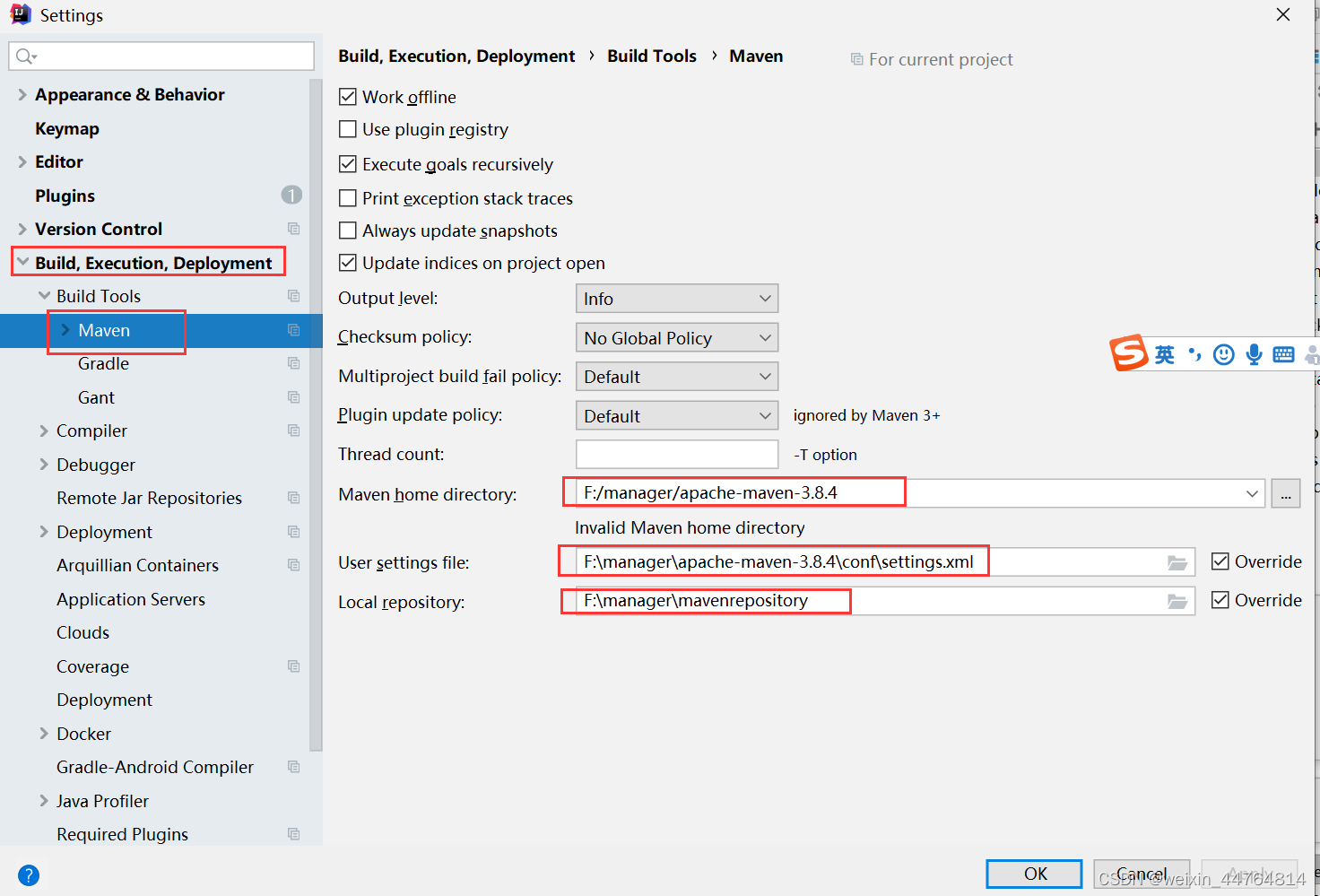The height and width of the screenshot is (896, 1320).
Task: Click project-level icon next to Remote Jar Repositories
Action: tap(293, 498)
